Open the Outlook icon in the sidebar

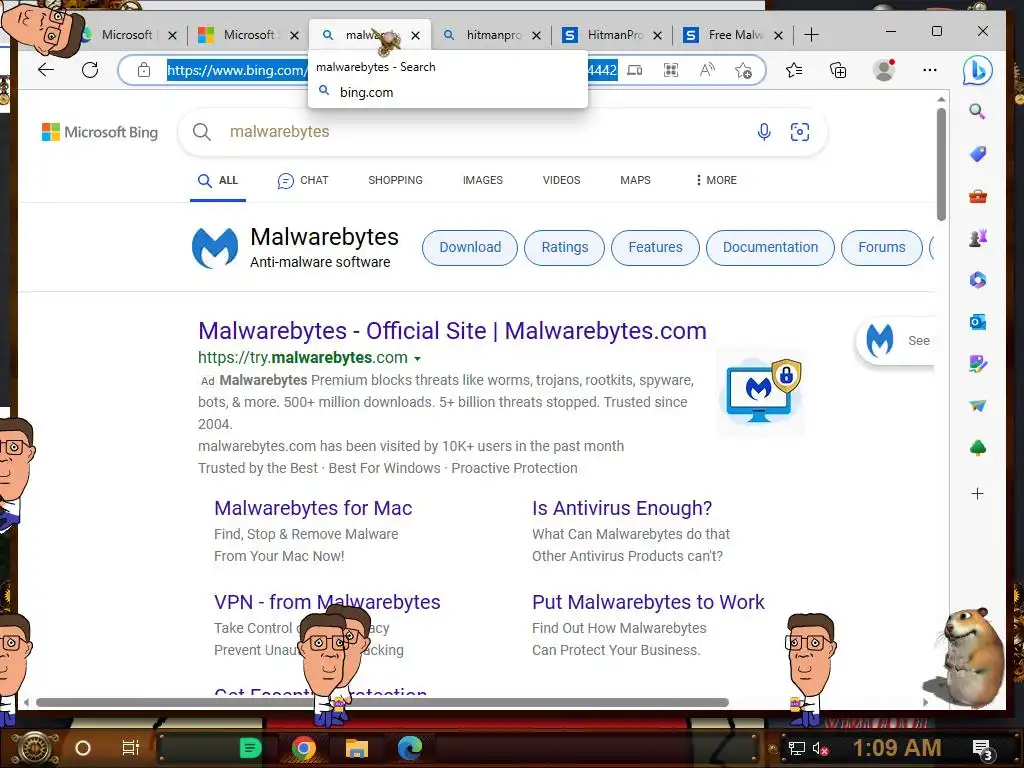pos(978,321)
